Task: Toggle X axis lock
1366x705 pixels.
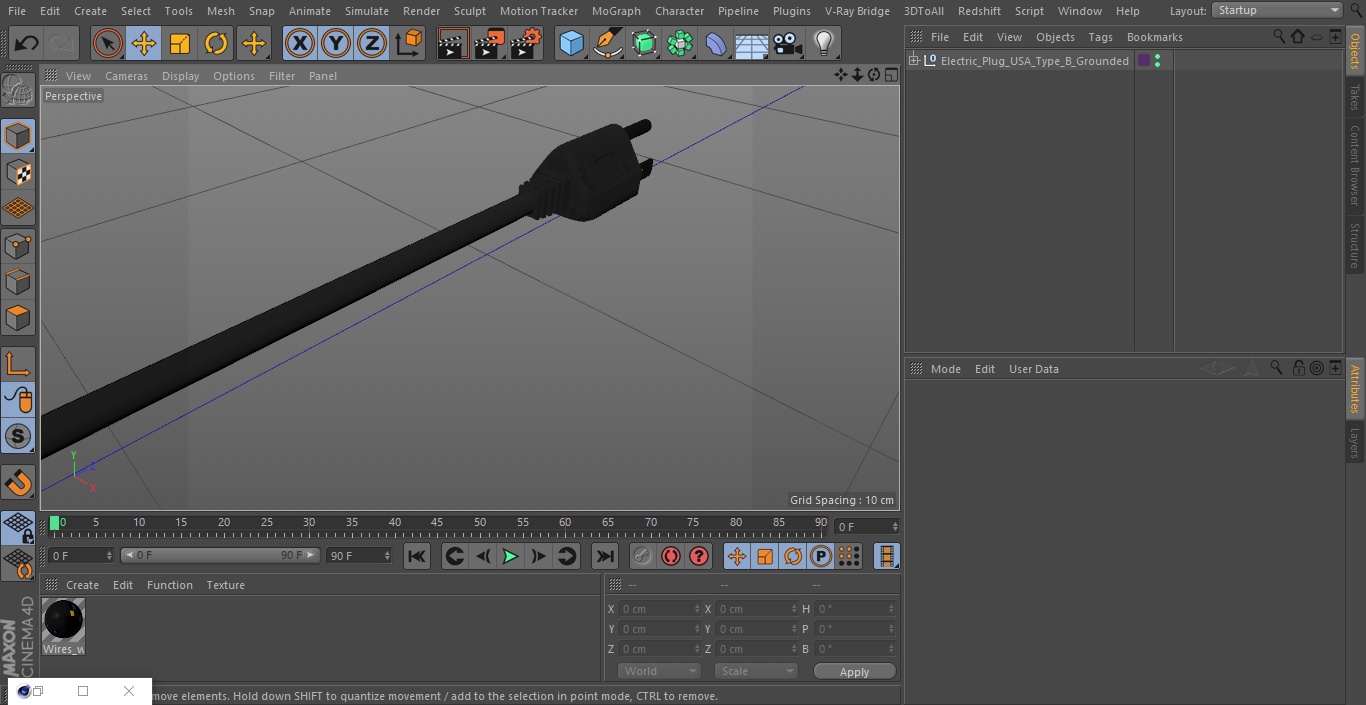Action: pyautogui.click(x=299, y=43)
